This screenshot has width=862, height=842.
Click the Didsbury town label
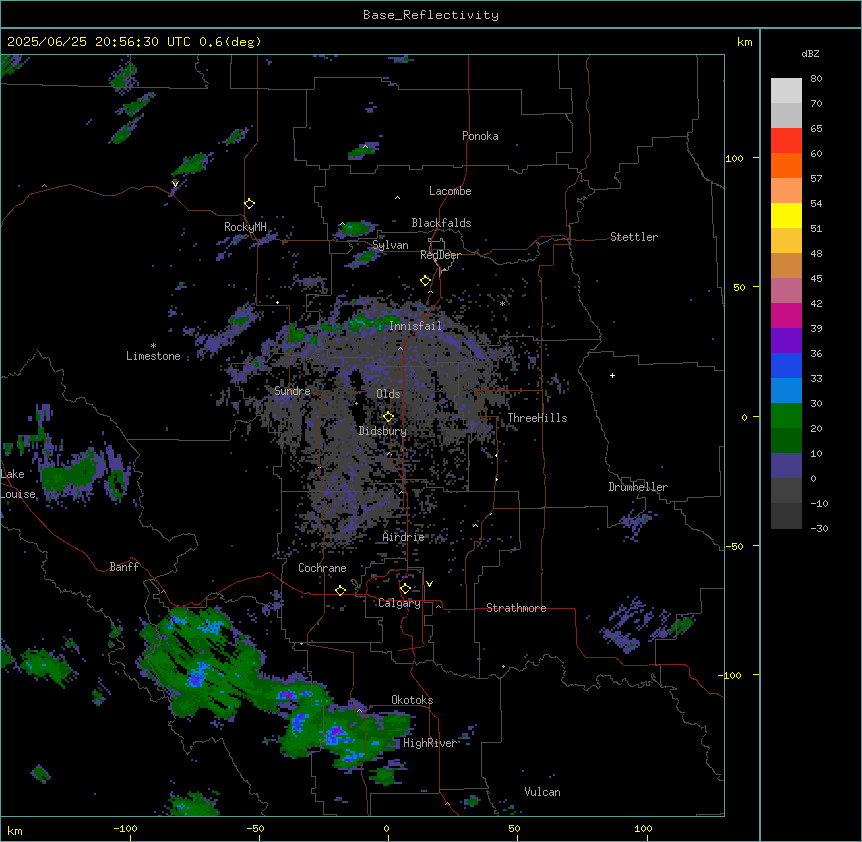coord(383,431)
